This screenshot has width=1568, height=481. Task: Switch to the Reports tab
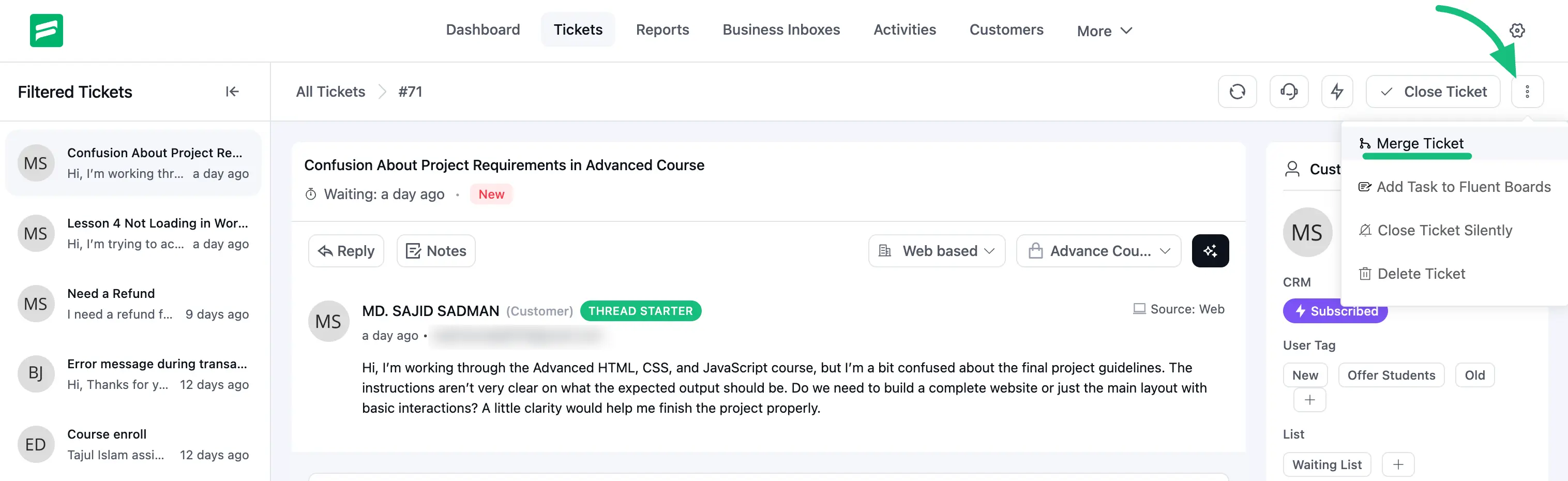(x=662, y=29)
